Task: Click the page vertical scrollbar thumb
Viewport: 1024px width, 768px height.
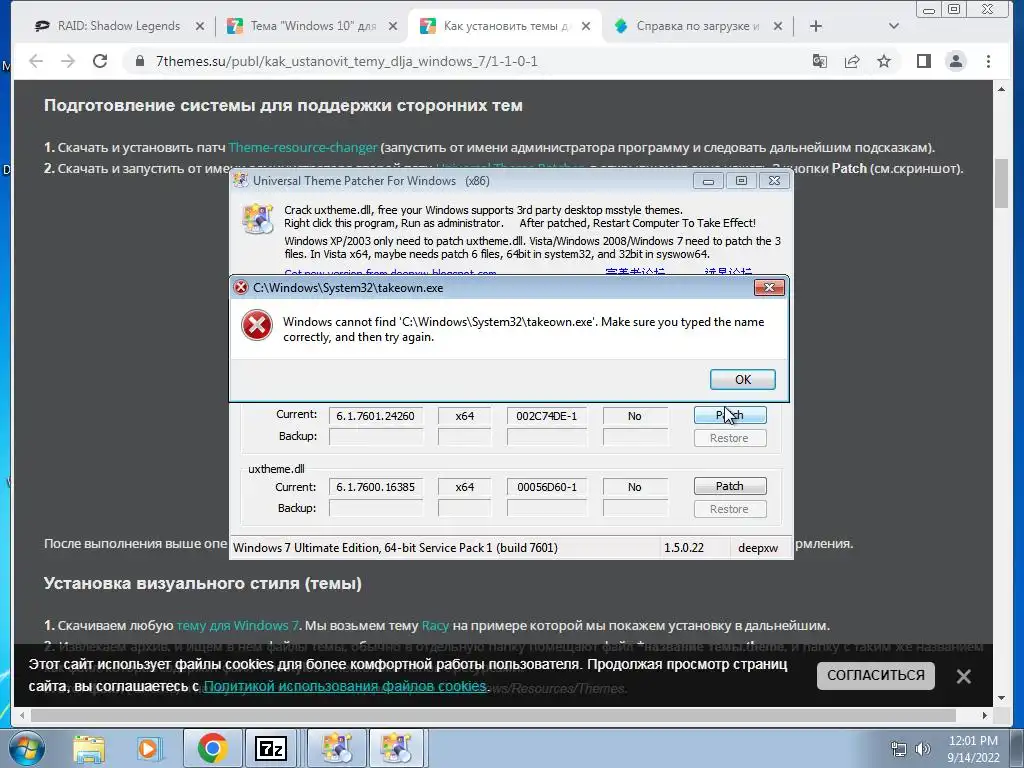Action: coord(1001,183)
